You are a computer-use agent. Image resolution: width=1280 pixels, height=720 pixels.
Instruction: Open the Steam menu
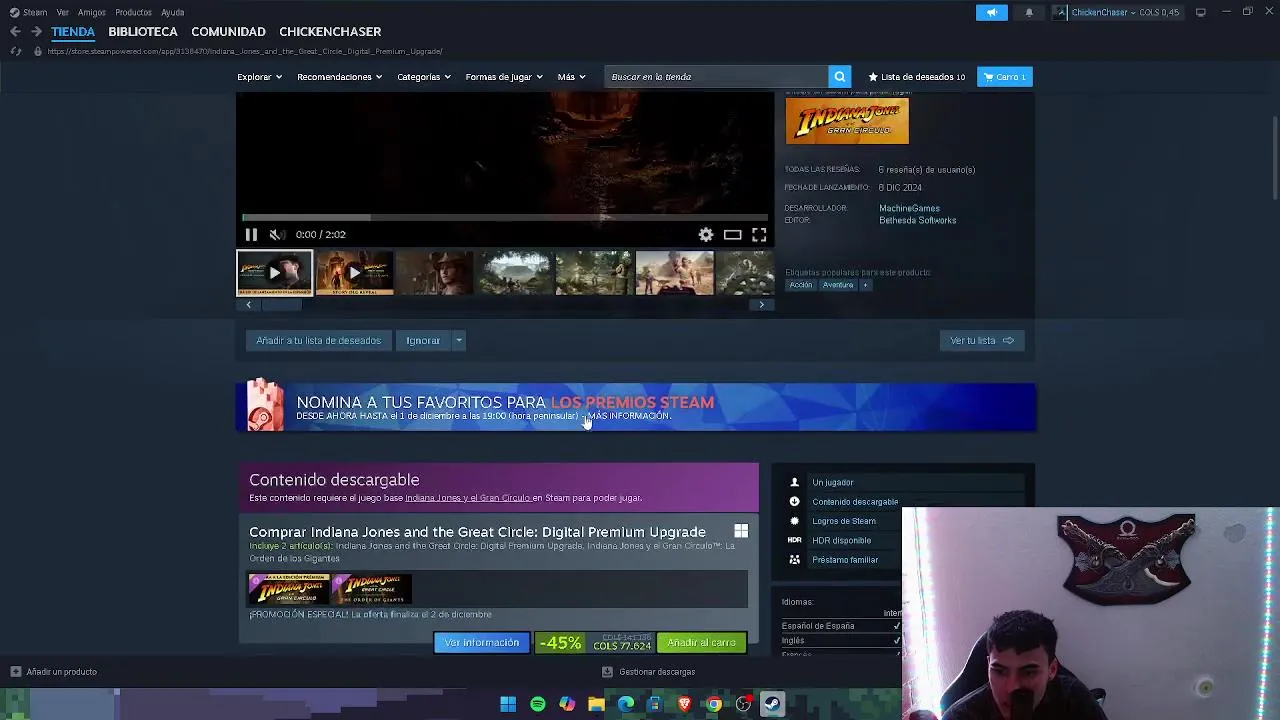tap(29, 12)
